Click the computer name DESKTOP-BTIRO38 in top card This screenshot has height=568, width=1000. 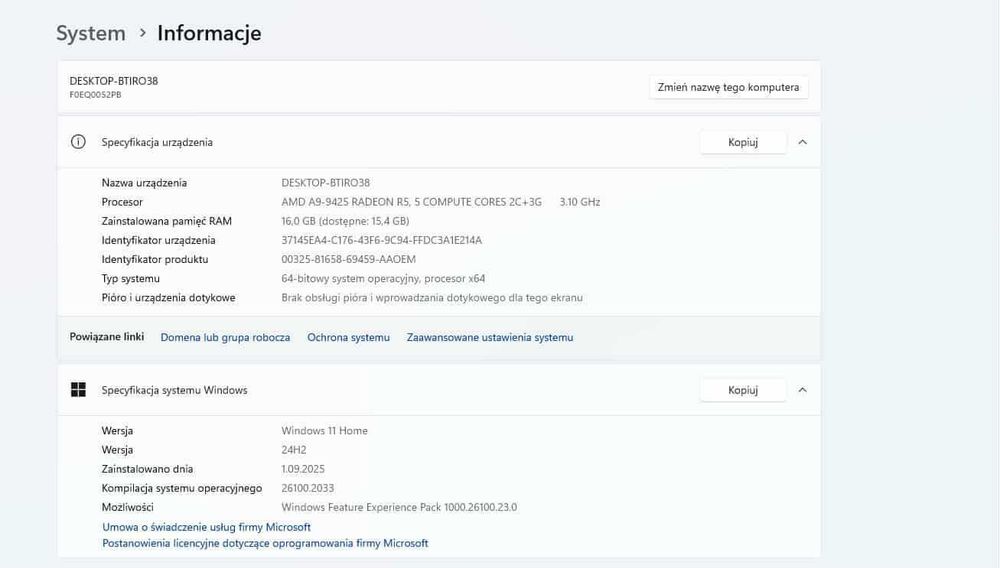114,81
